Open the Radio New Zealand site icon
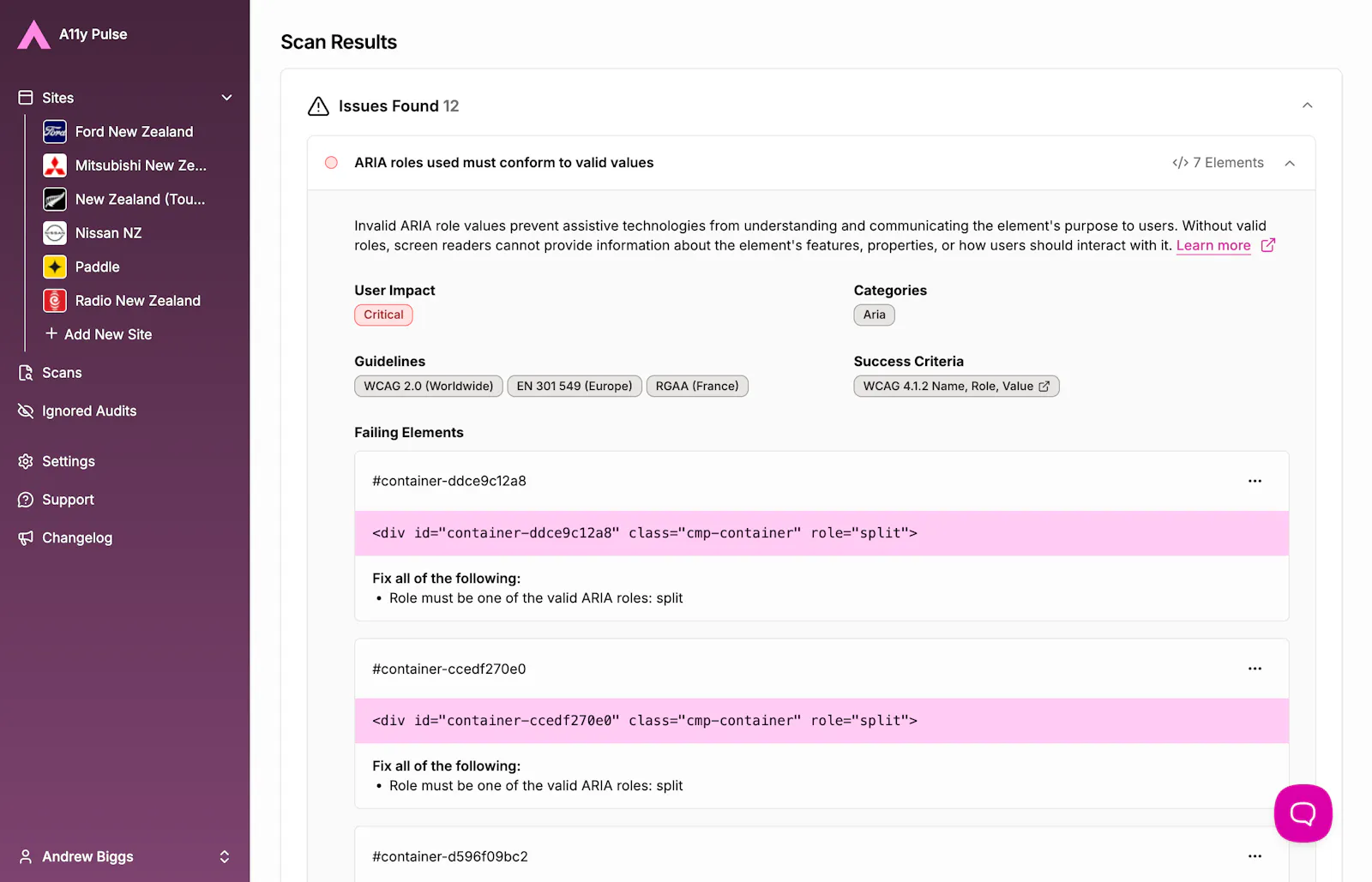 click(x=55, y=301)
